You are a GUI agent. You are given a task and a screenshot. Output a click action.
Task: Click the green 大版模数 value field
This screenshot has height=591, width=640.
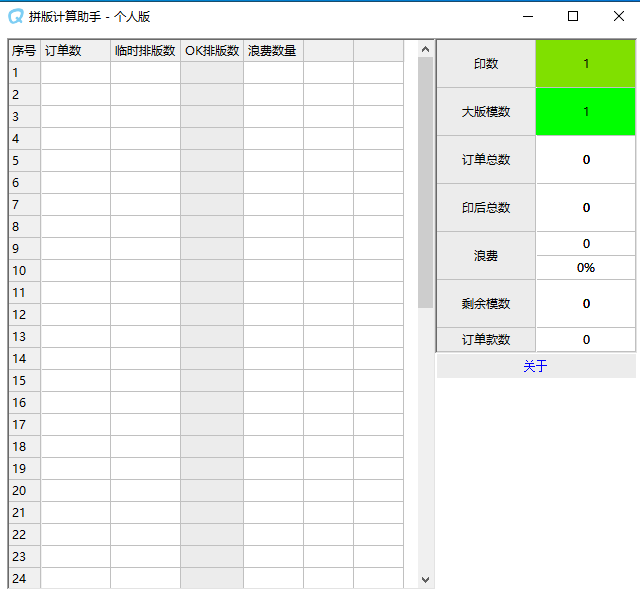585,112
